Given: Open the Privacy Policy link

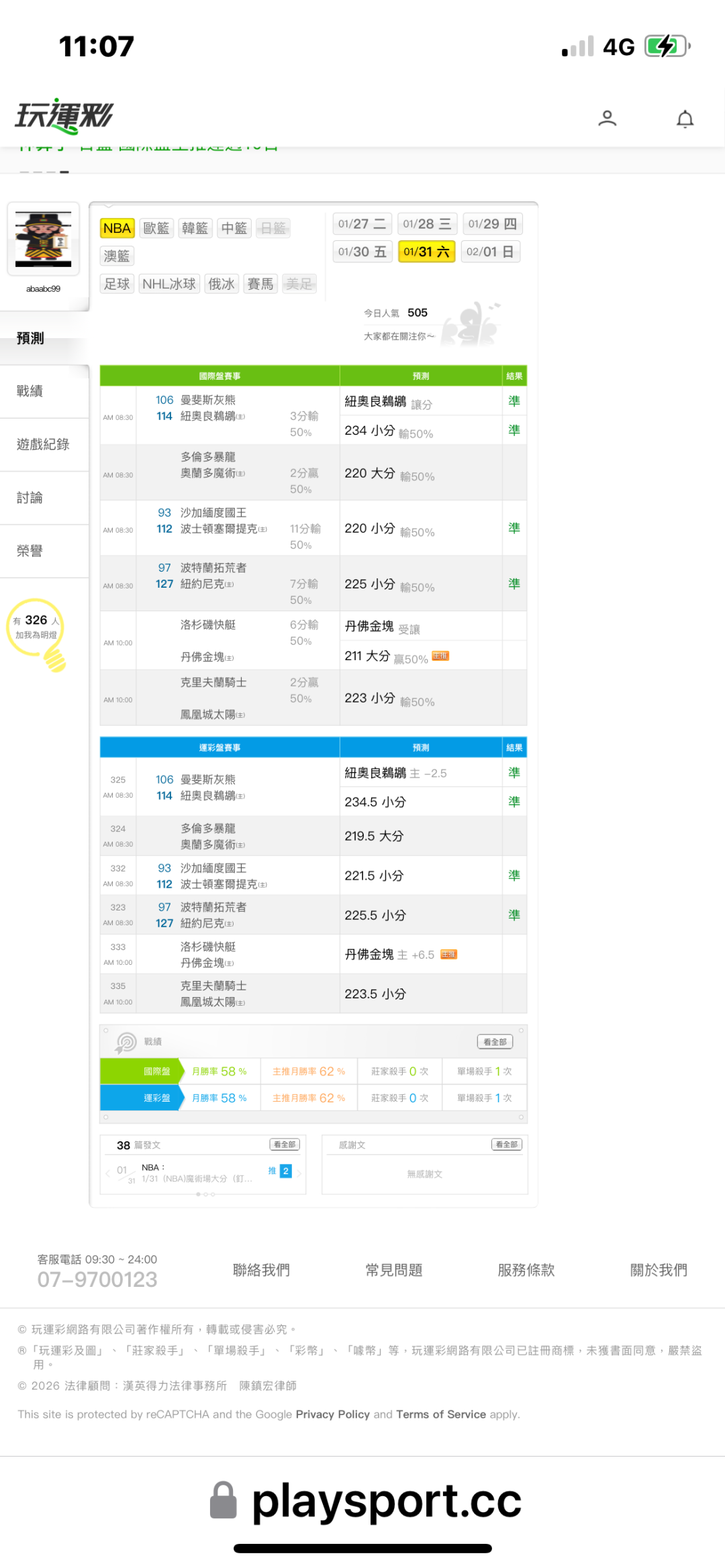Looking at the screenshot, I should [x=332, y=1414].
